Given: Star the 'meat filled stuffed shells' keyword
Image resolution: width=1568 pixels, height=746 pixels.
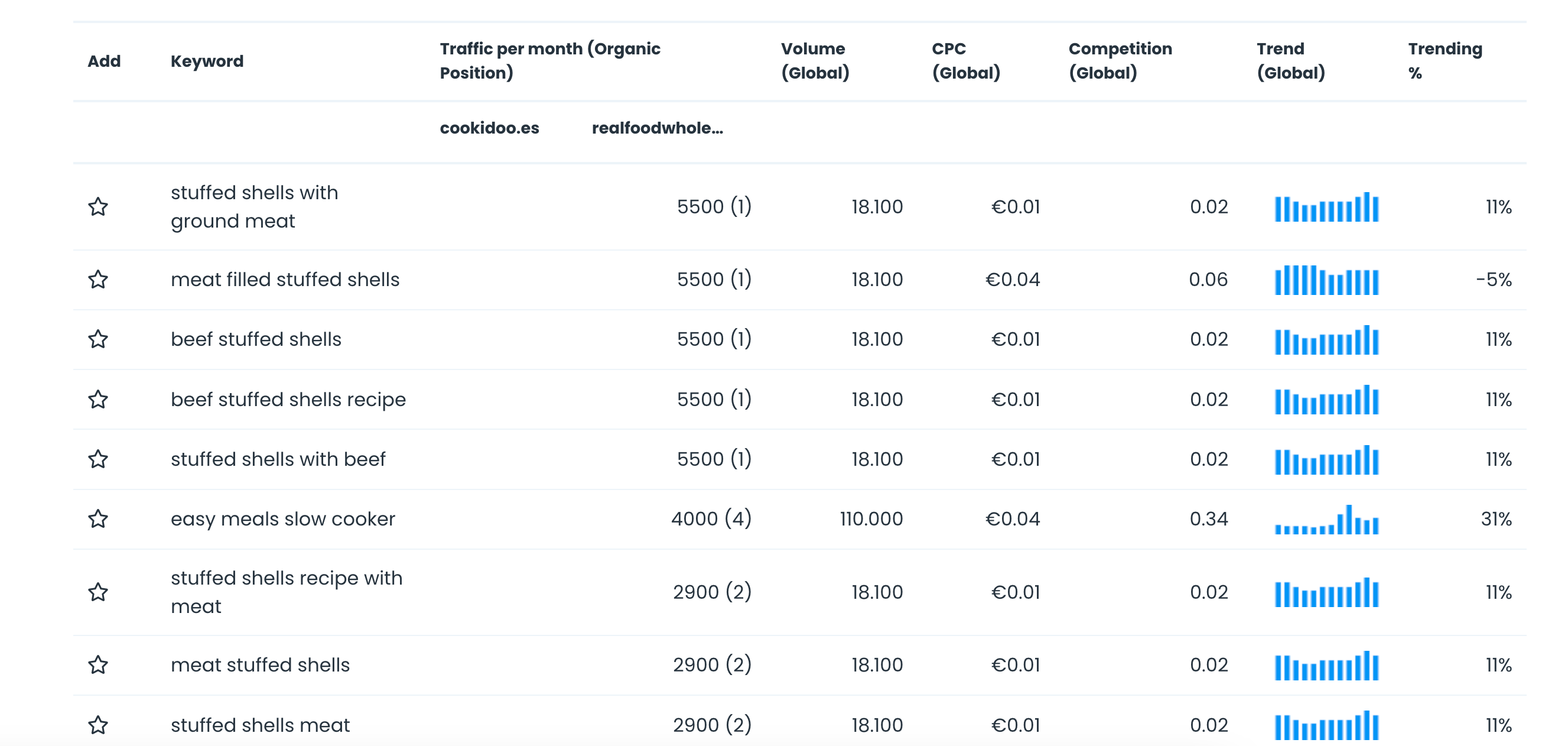Looking at the screenshot, I should pos(98,280).
